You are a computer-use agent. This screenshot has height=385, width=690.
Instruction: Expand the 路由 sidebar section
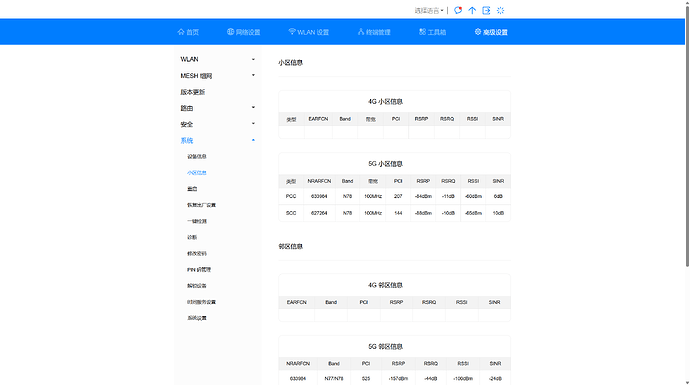tap(217, 108)
